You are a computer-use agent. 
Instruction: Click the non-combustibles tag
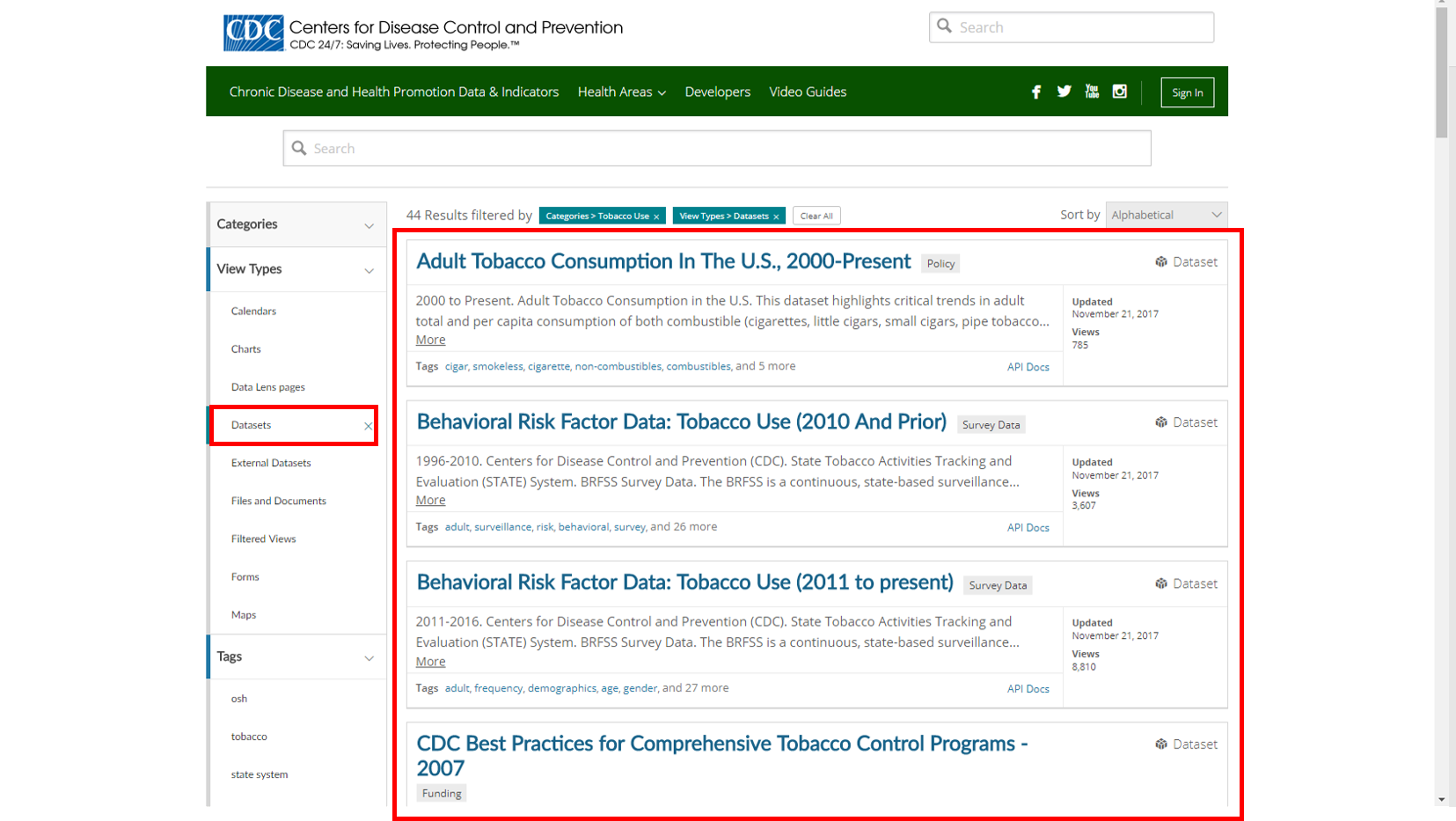click(x=618, y=366)
